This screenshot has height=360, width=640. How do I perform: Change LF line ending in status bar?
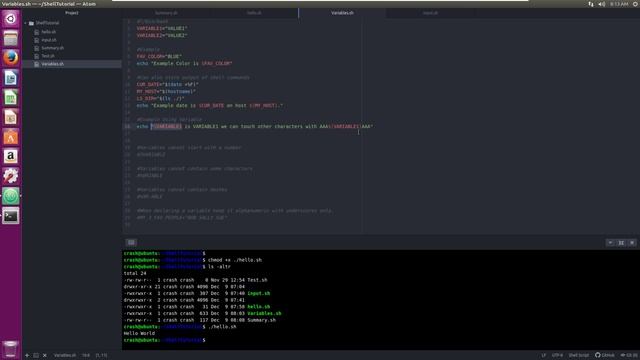tap(544, 355)
